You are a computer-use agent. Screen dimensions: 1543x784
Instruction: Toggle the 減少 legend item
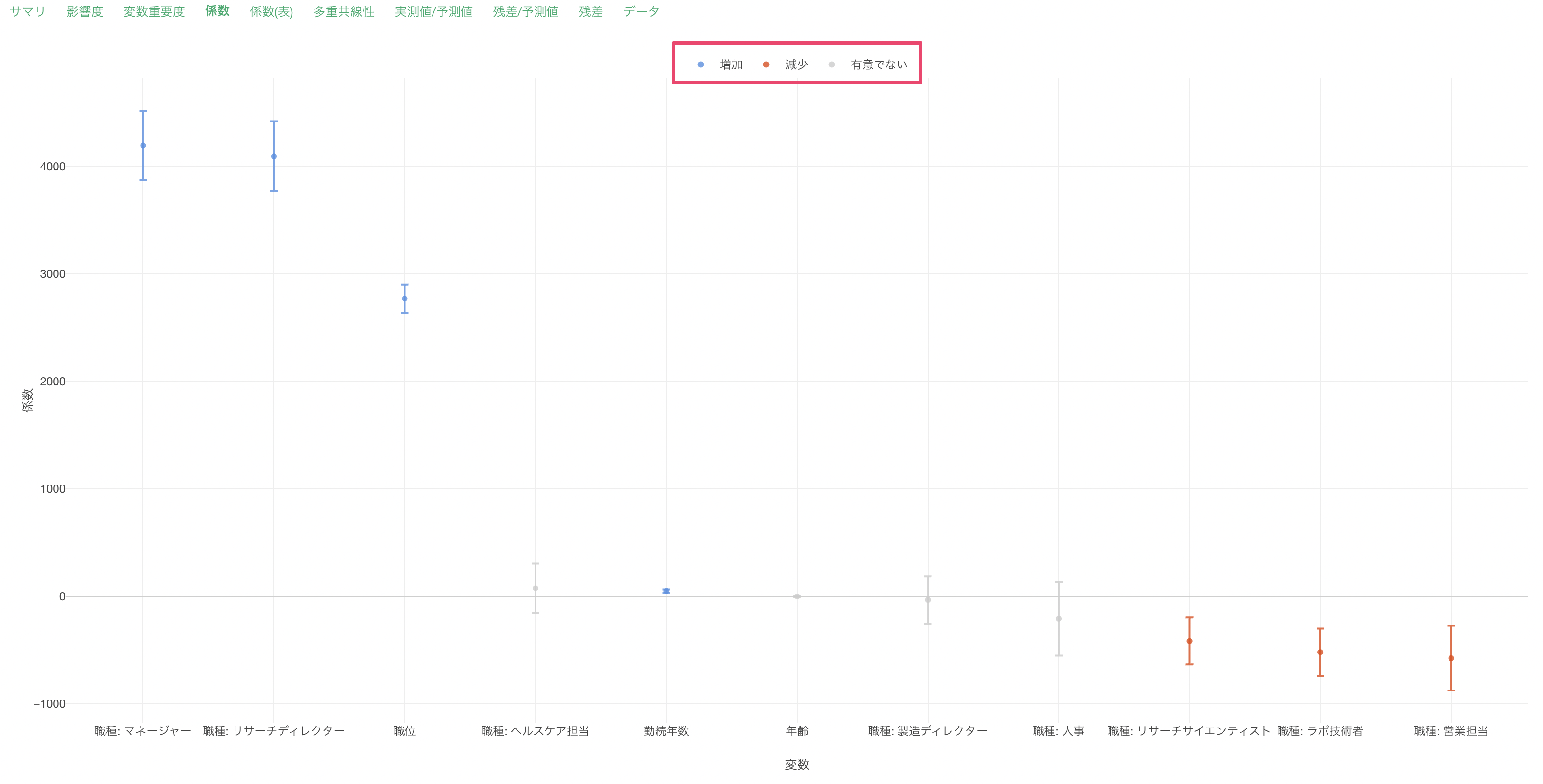click(x=785, y=65)
